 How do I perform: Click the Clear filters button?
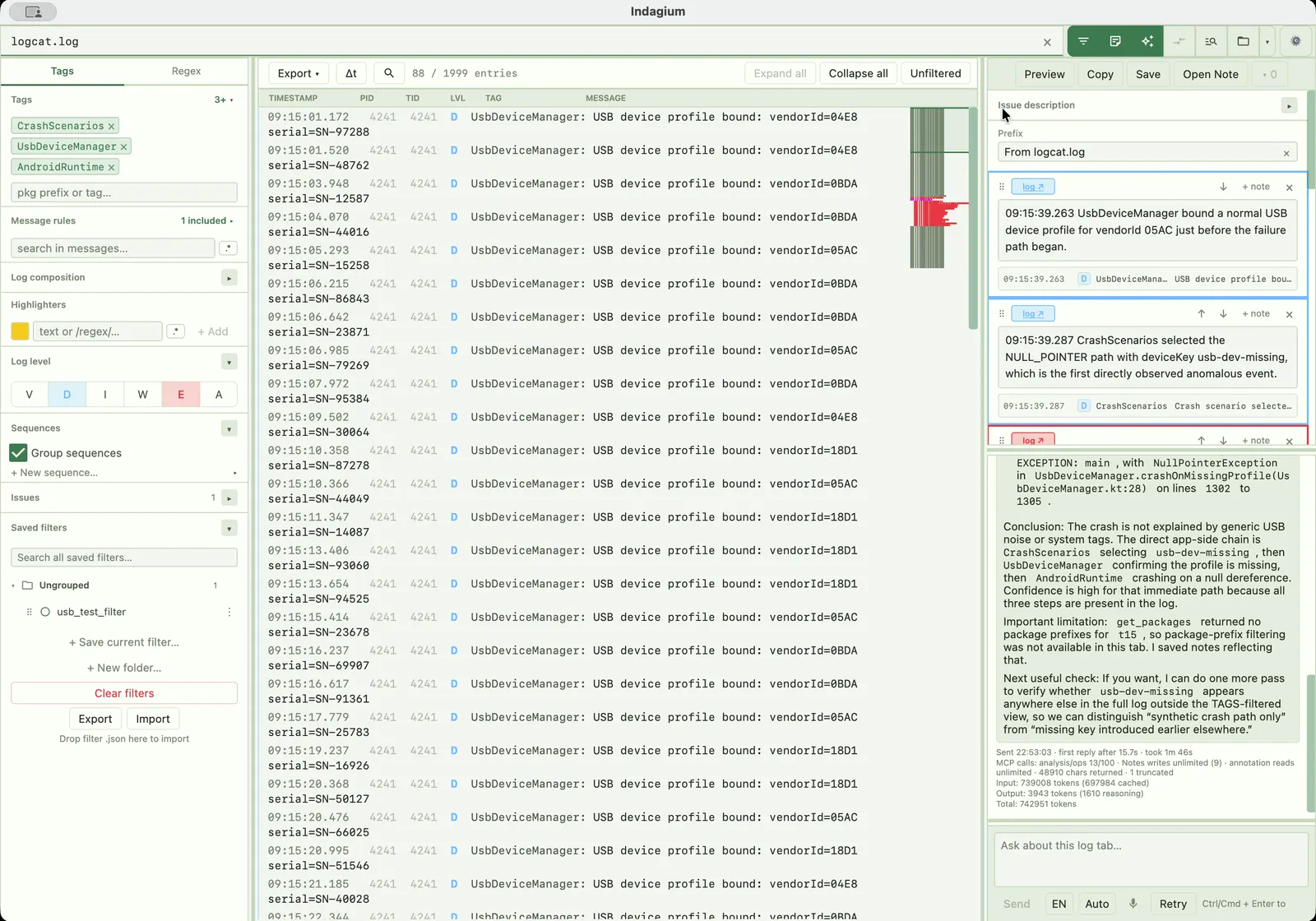124,693
